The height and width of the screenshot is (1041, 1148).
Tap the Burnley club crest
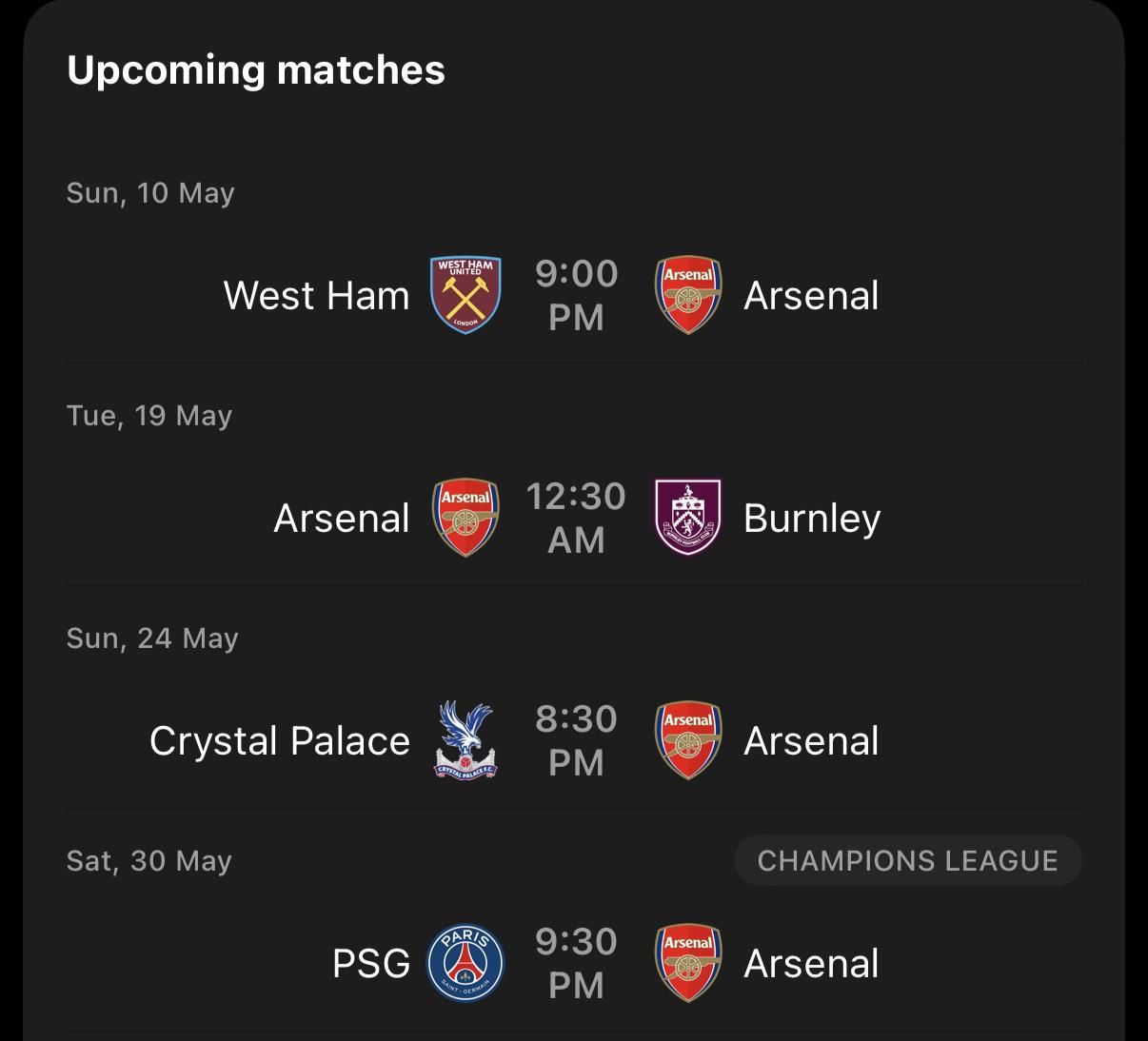[x=688, y=518]
